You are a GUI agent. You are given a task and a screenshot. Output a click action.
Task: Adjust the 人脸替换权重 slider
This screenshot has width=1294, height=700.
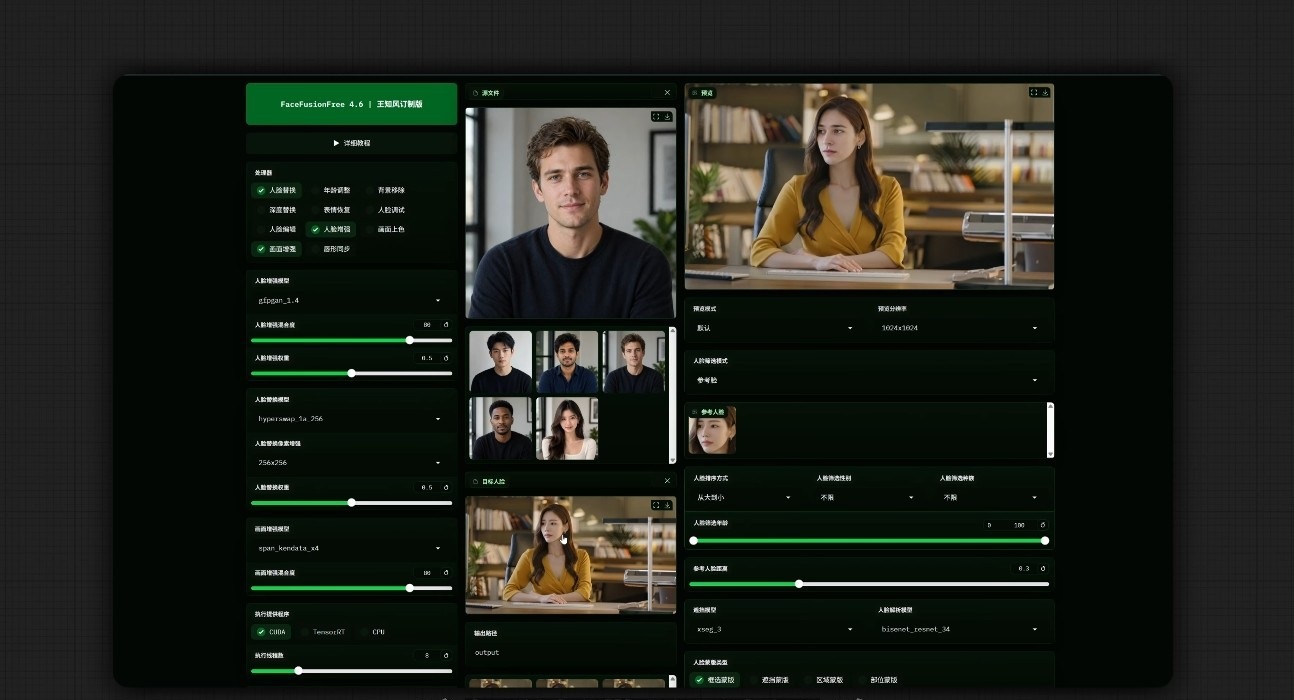351,502
